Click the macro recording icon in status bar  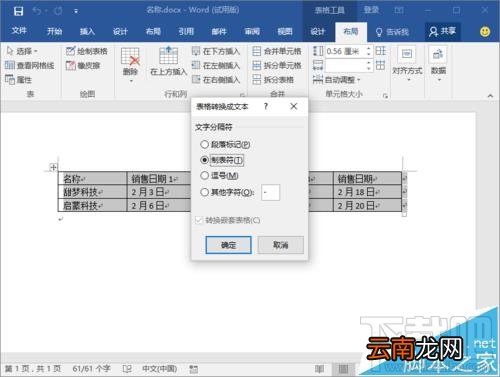[x=194, y=369]
